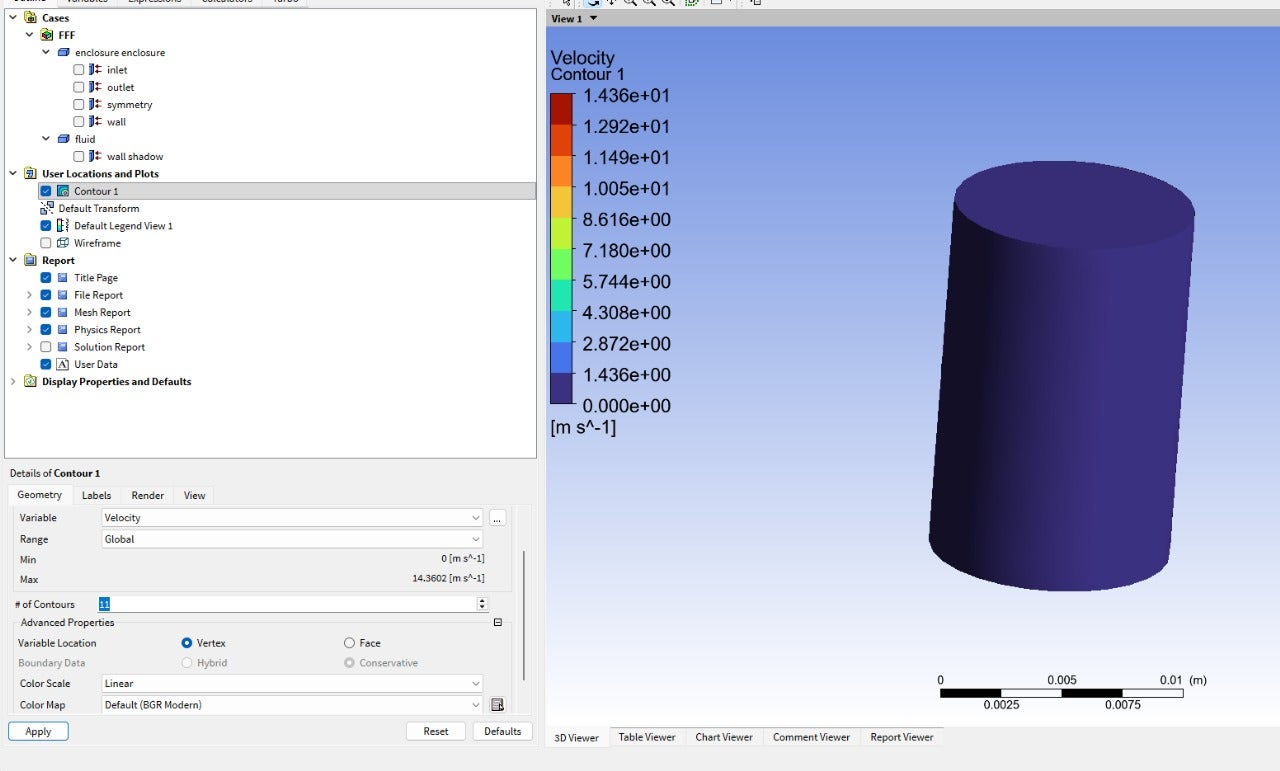
Task: Check the Solution Report checkbox
Action: (x=46, y=347)
